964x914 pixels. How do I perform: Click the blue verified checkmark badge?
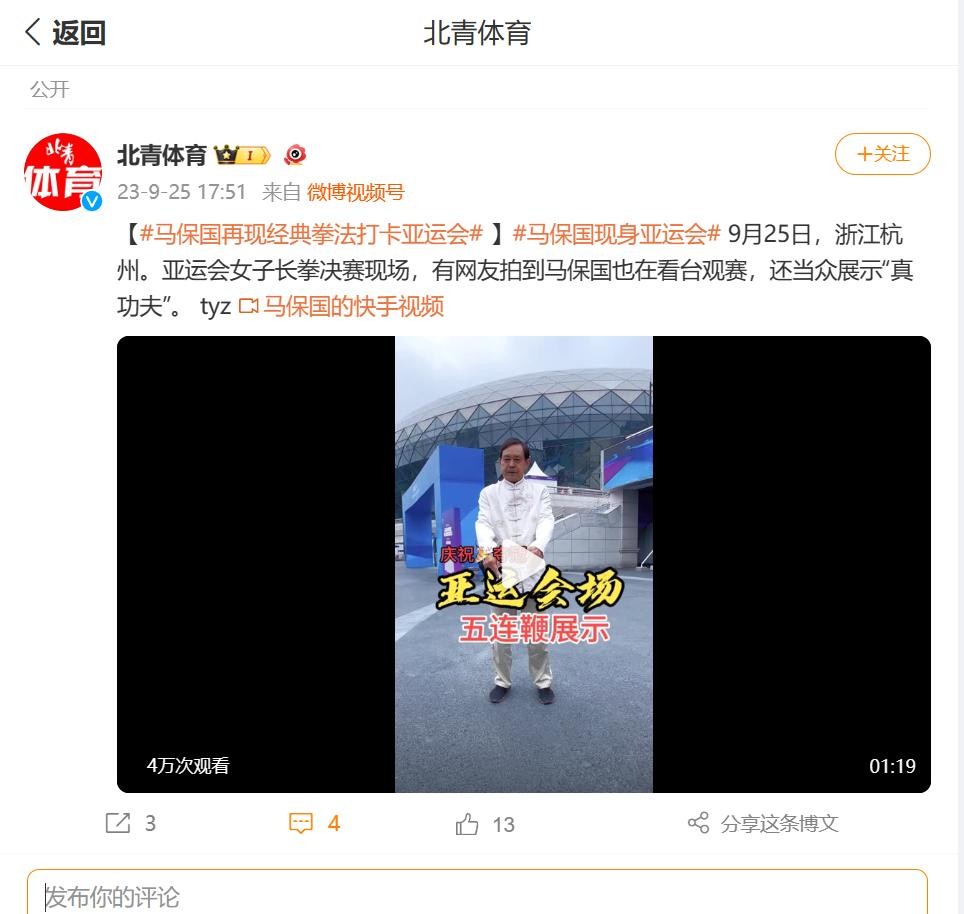pyautogui.click(x=92, y=200)
